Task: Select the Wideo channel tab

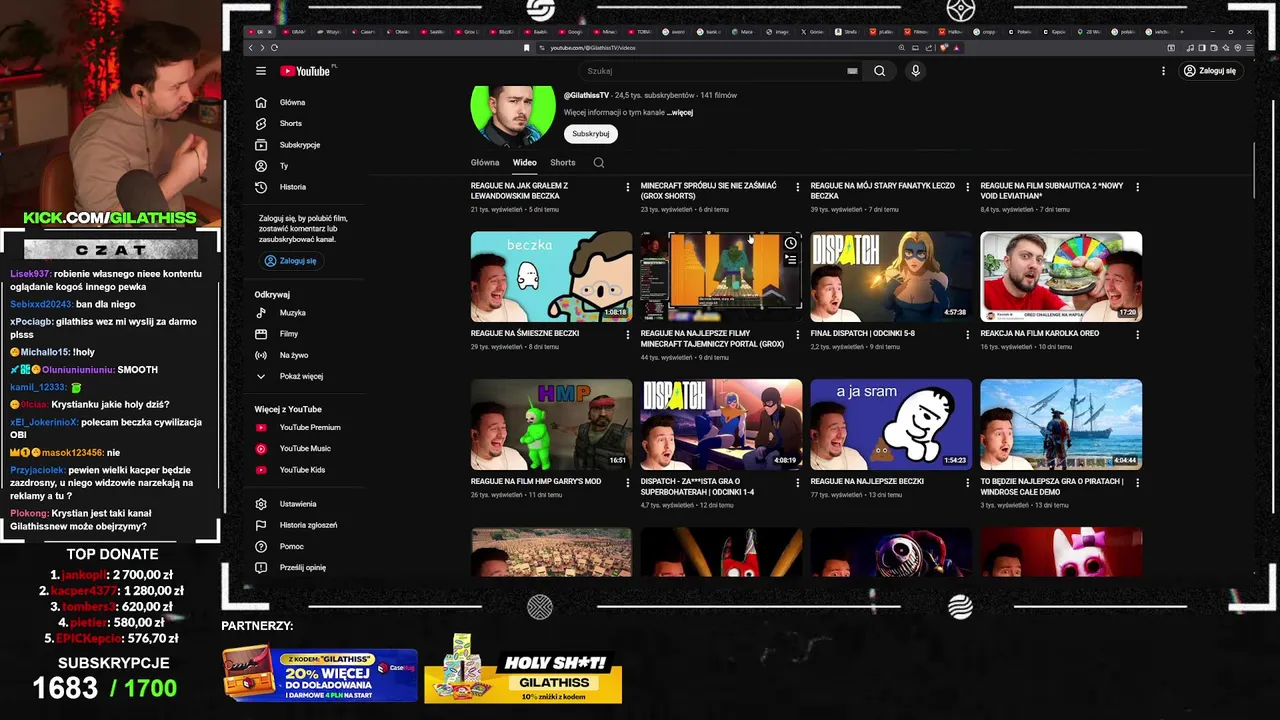Action: pyautogui.click(x=525, y=162)
